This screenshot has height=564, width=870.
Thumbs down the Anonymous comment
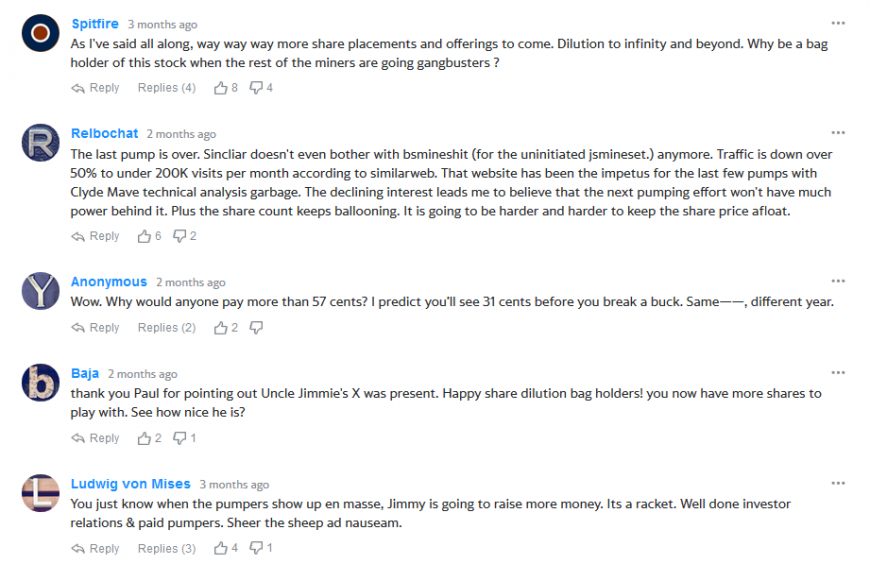tap(256, 327)
